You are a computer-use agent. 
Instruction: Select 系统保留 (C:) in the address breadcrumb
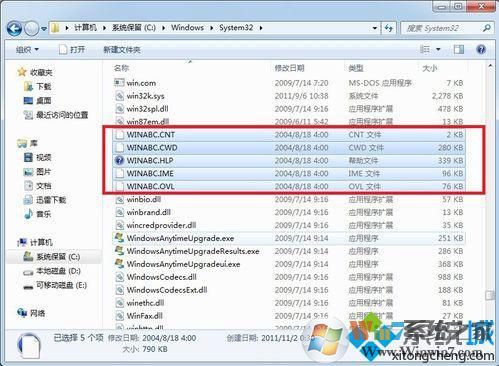tap(134, 27)
